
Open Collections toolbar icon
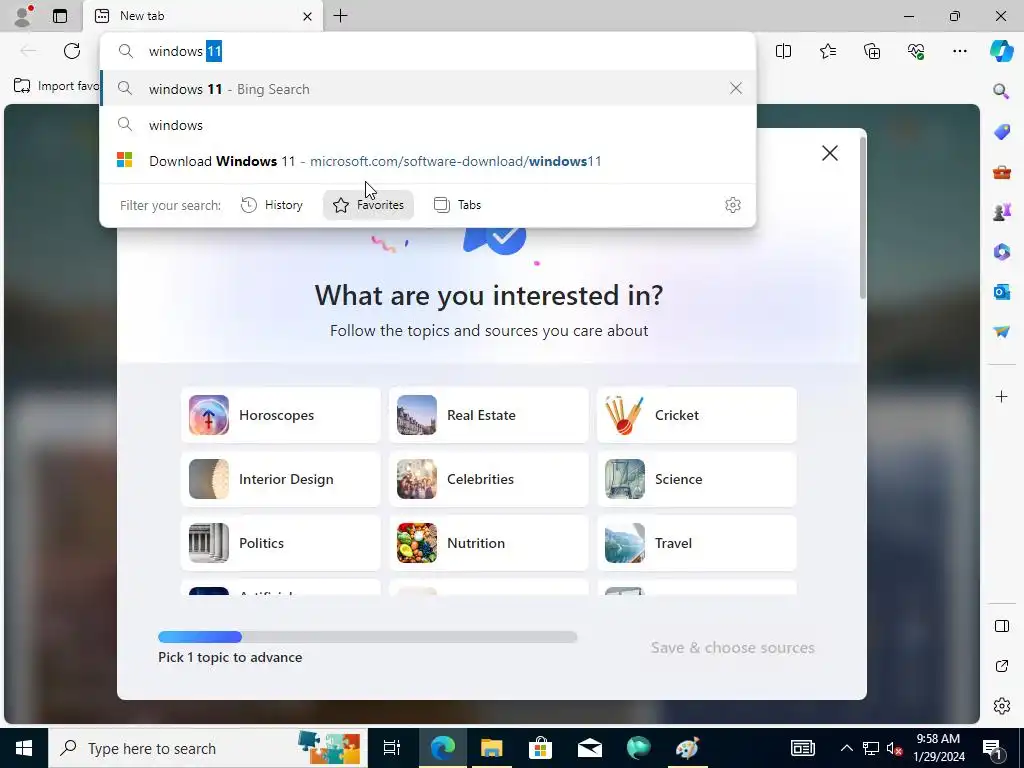coord(872,51)
